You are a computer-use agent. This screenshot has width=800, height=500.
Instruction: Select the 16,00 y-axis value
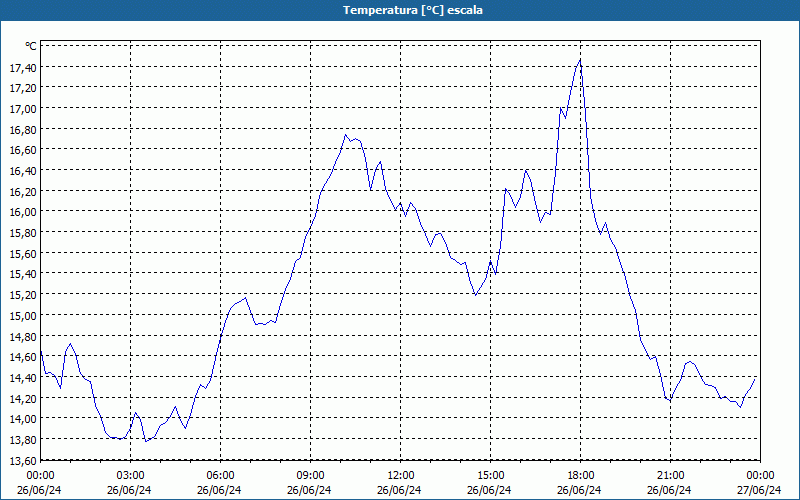[23, 212]
